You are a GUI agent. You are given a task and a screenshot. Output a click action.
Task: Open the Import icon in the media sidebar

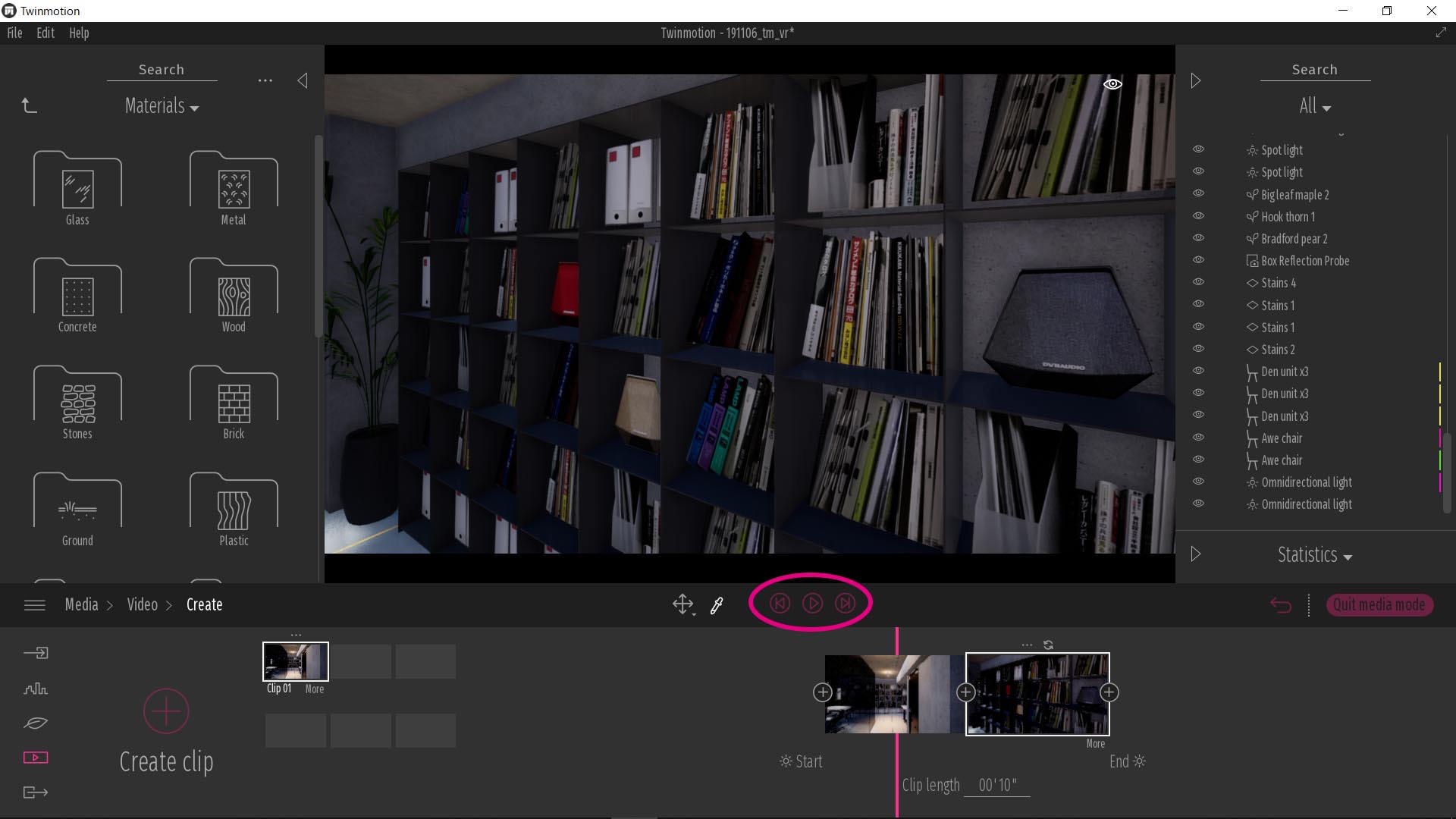36,652
